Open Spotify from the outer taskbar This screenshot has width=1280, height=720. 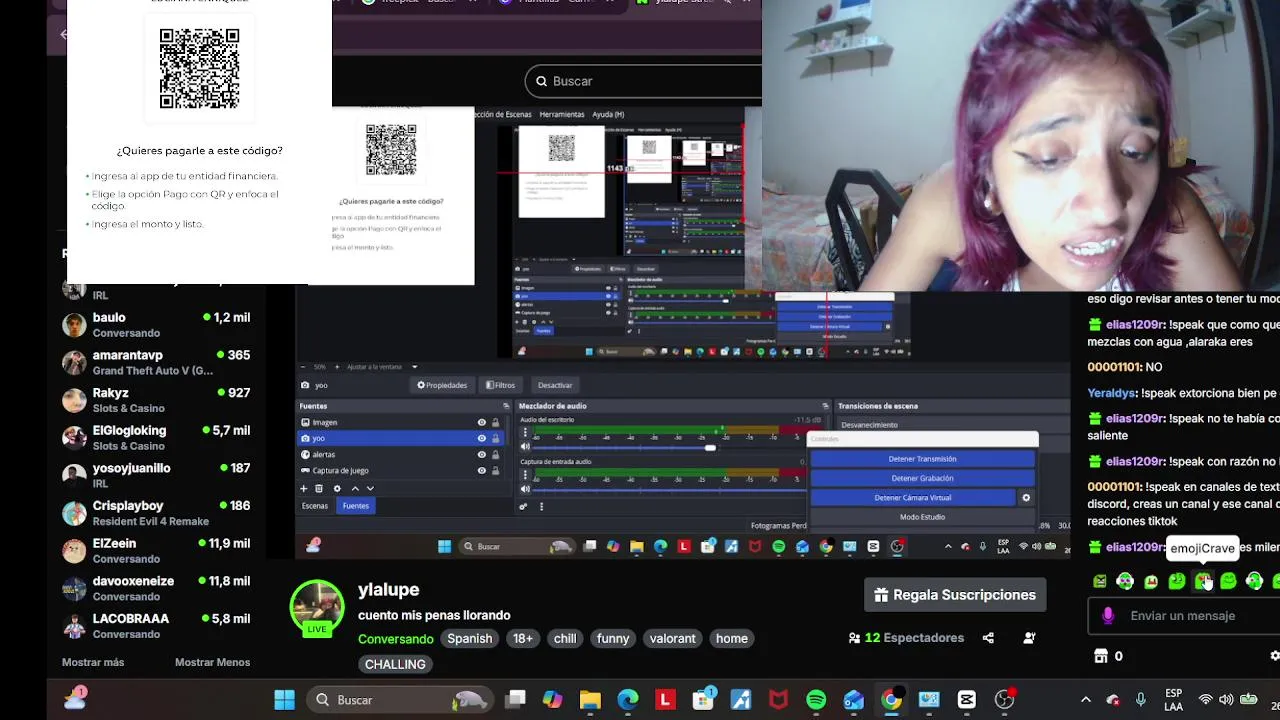click(816, 700)
